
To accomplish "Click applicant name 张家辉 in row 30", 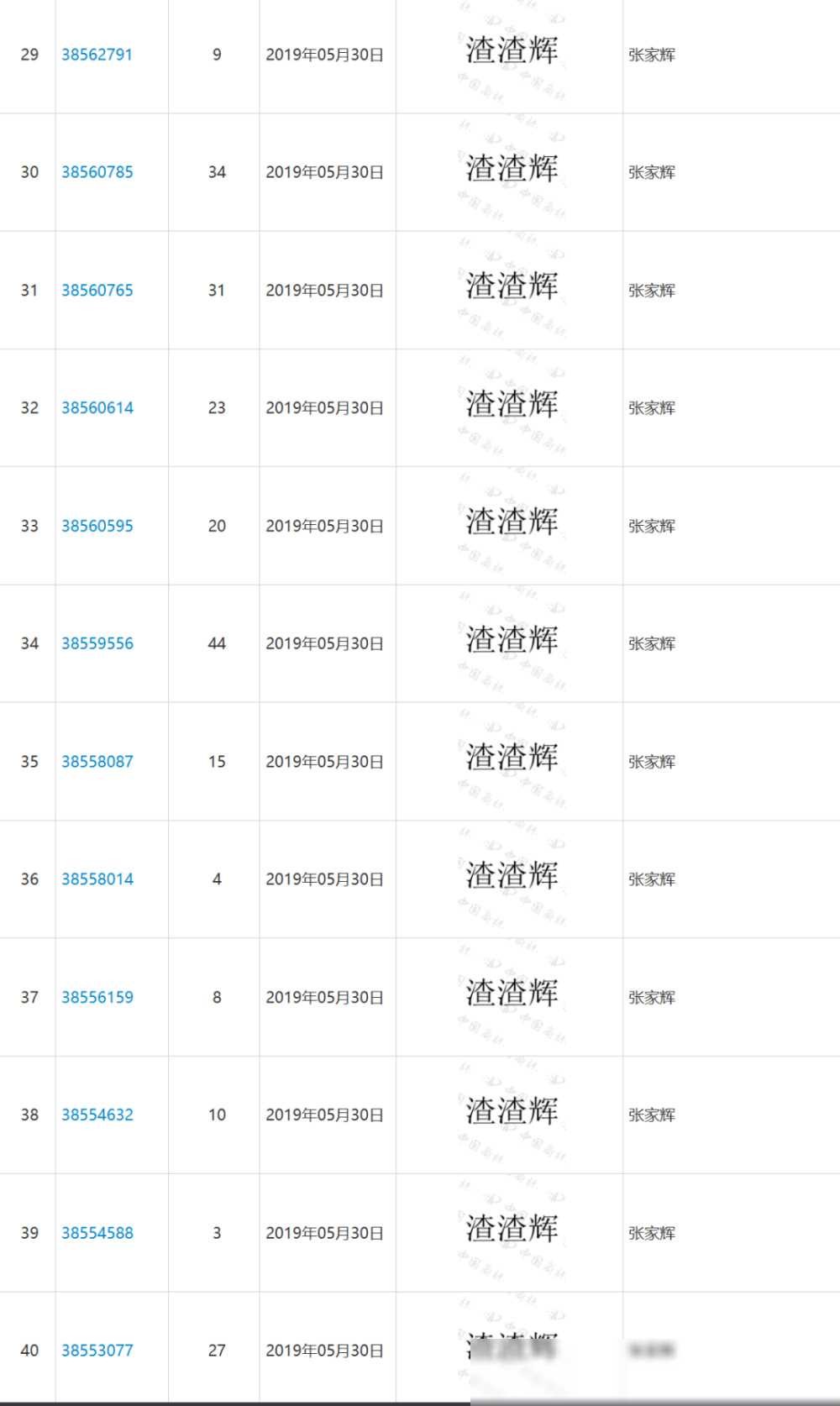I will (x=651, y=172).
